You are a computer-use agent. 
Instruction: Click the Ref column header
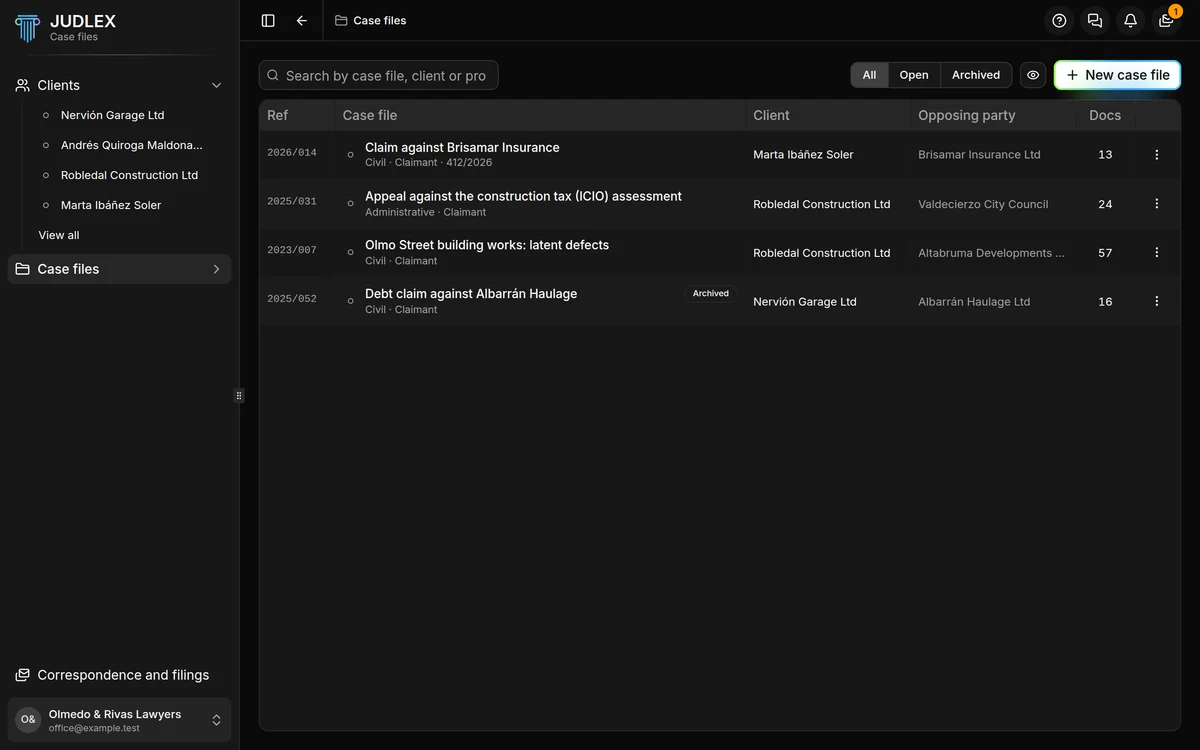point(278,115)
